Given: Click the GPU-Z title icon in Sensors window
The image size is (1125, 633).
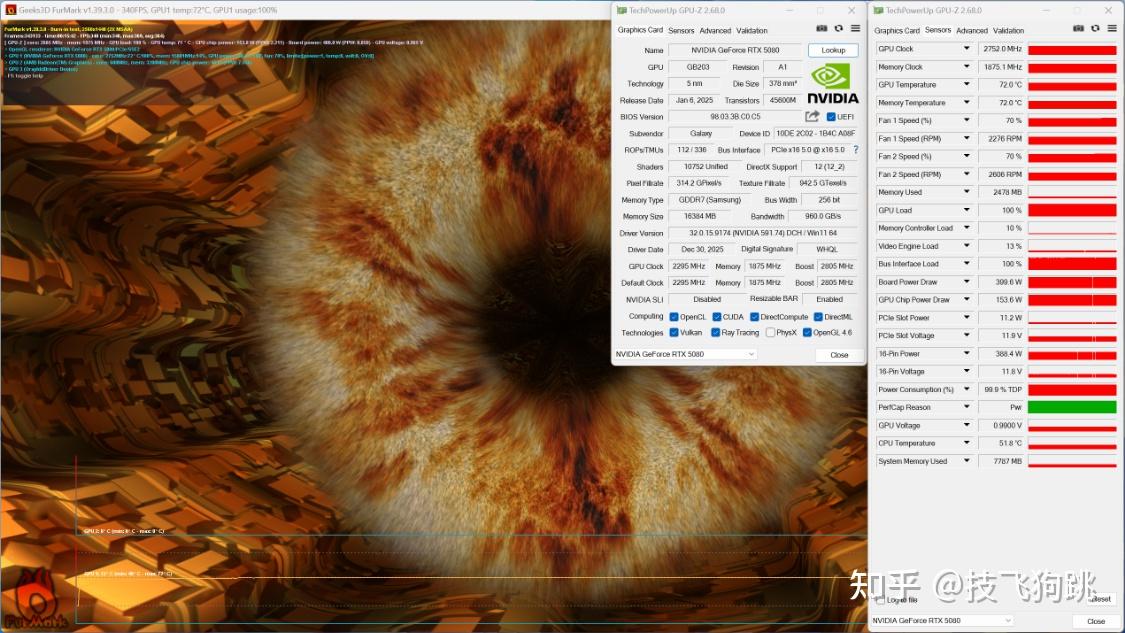Looking at the screenshot, I should point(878,10).
